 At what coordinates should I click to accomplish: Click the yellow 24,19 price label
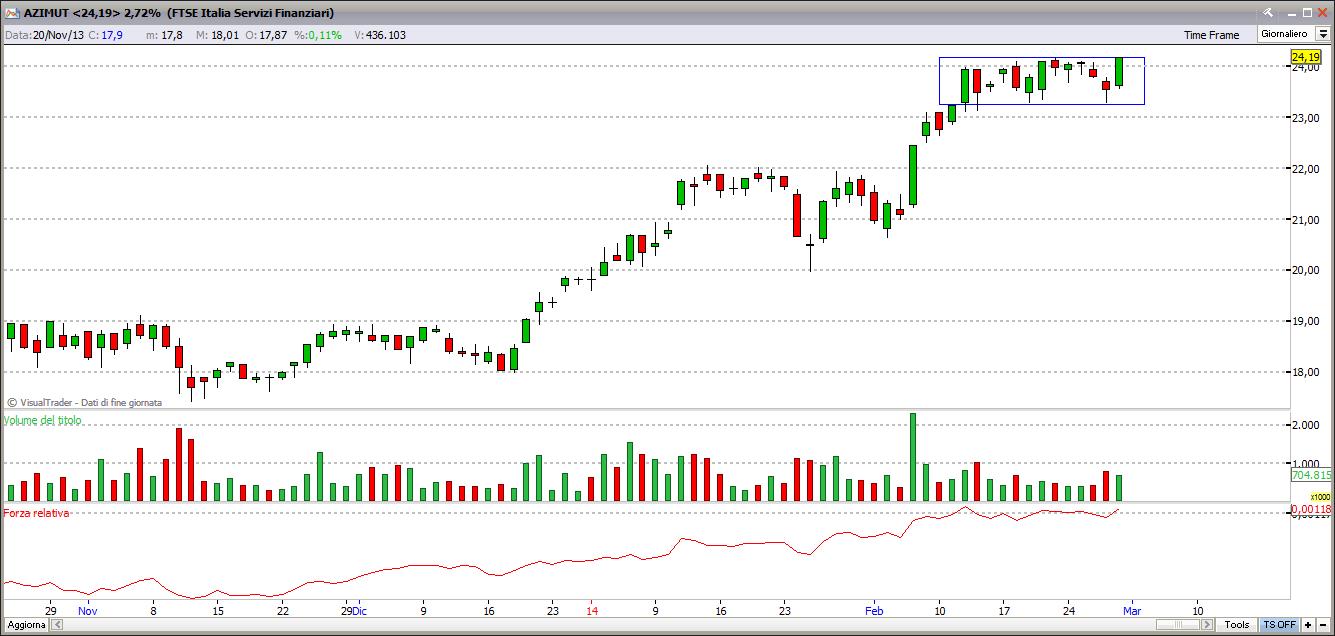(x=1306, y=58)
